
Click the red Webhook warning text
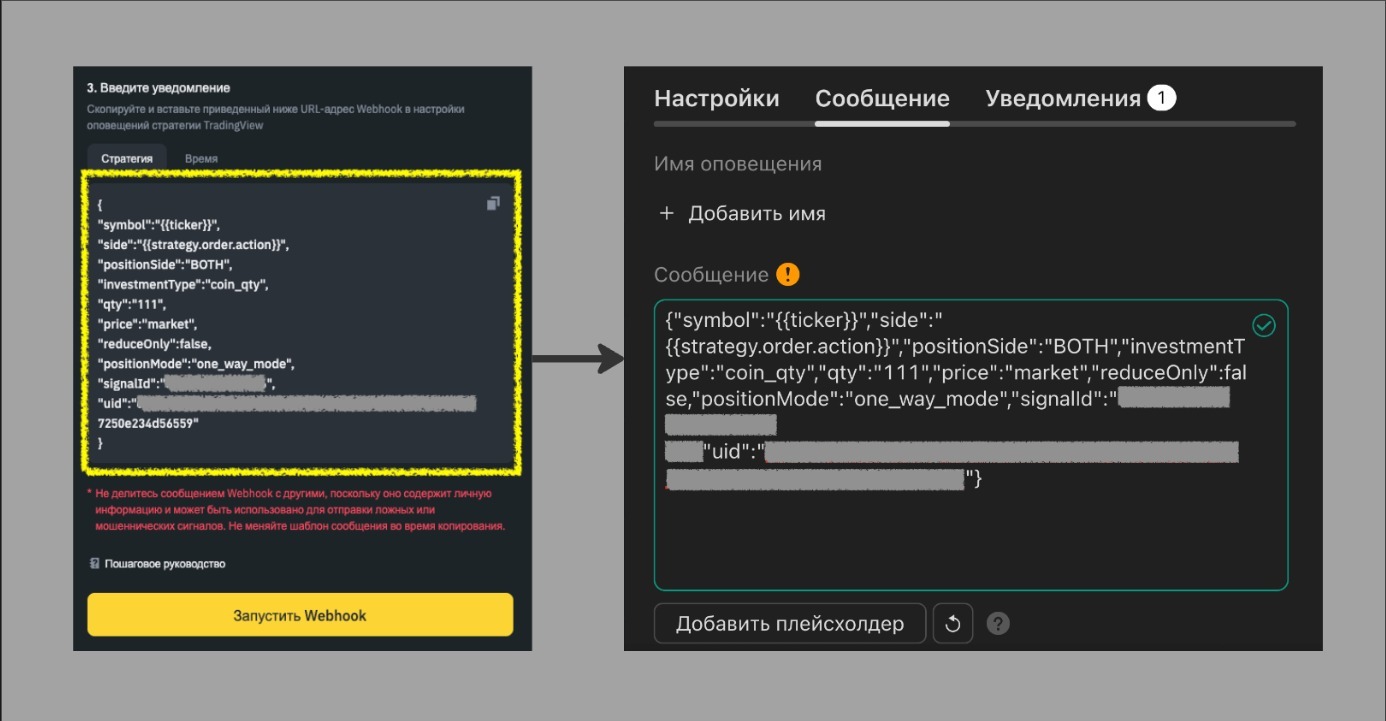tap(300, 509)
